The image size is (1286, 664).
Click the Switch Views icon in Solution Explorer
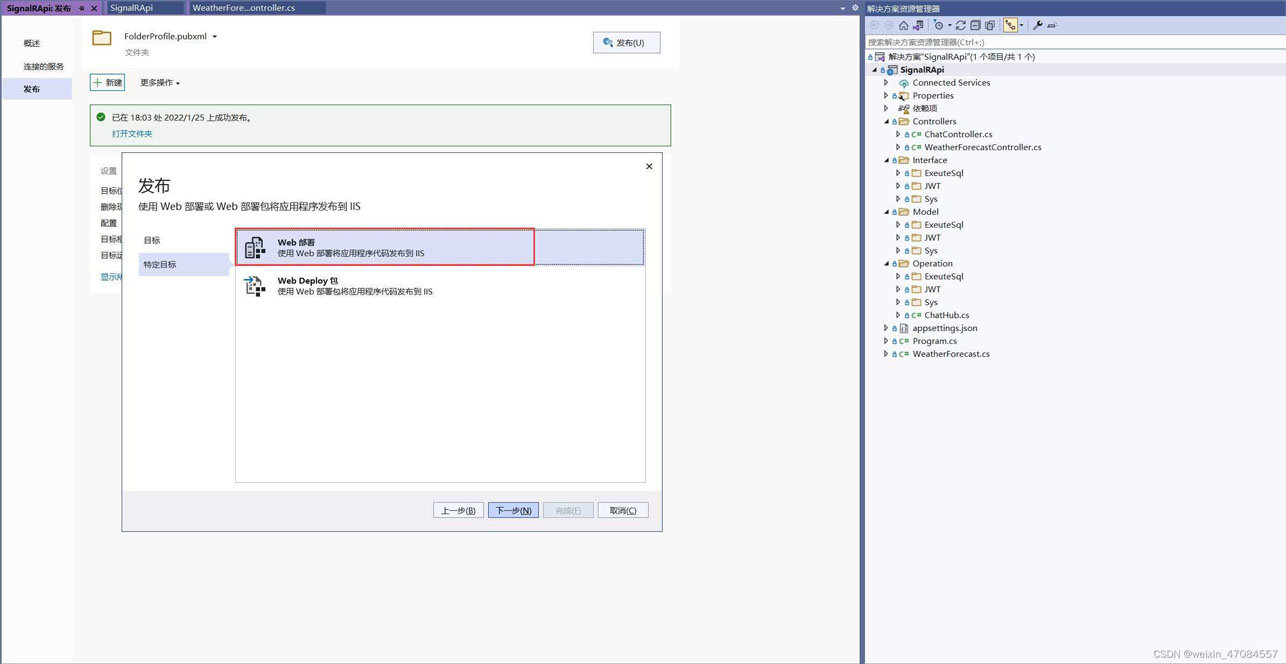[918, 25]
